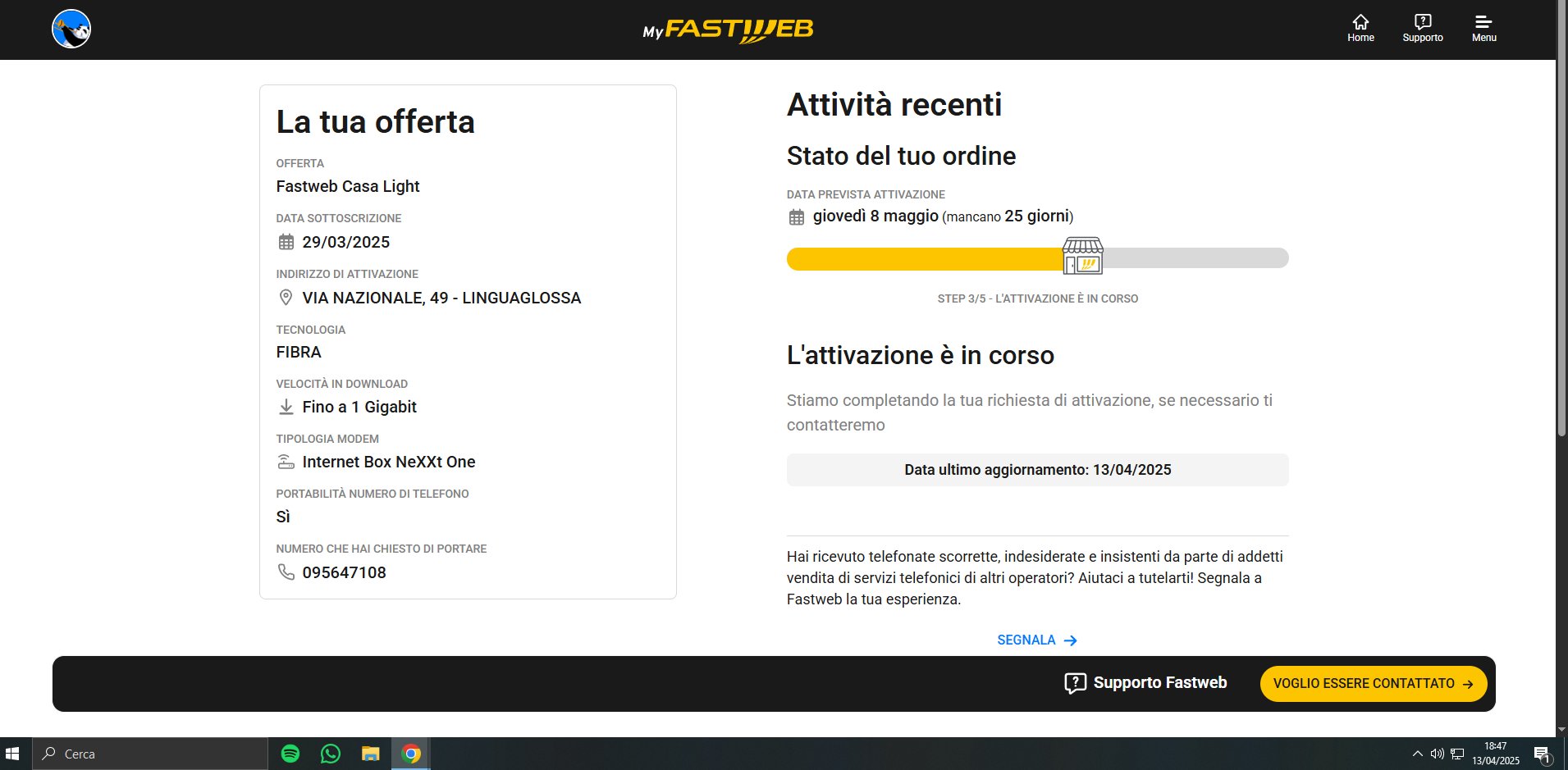1568x770 pixels.
Task: Show hidden system tray icons
Action: [1417, 754]
